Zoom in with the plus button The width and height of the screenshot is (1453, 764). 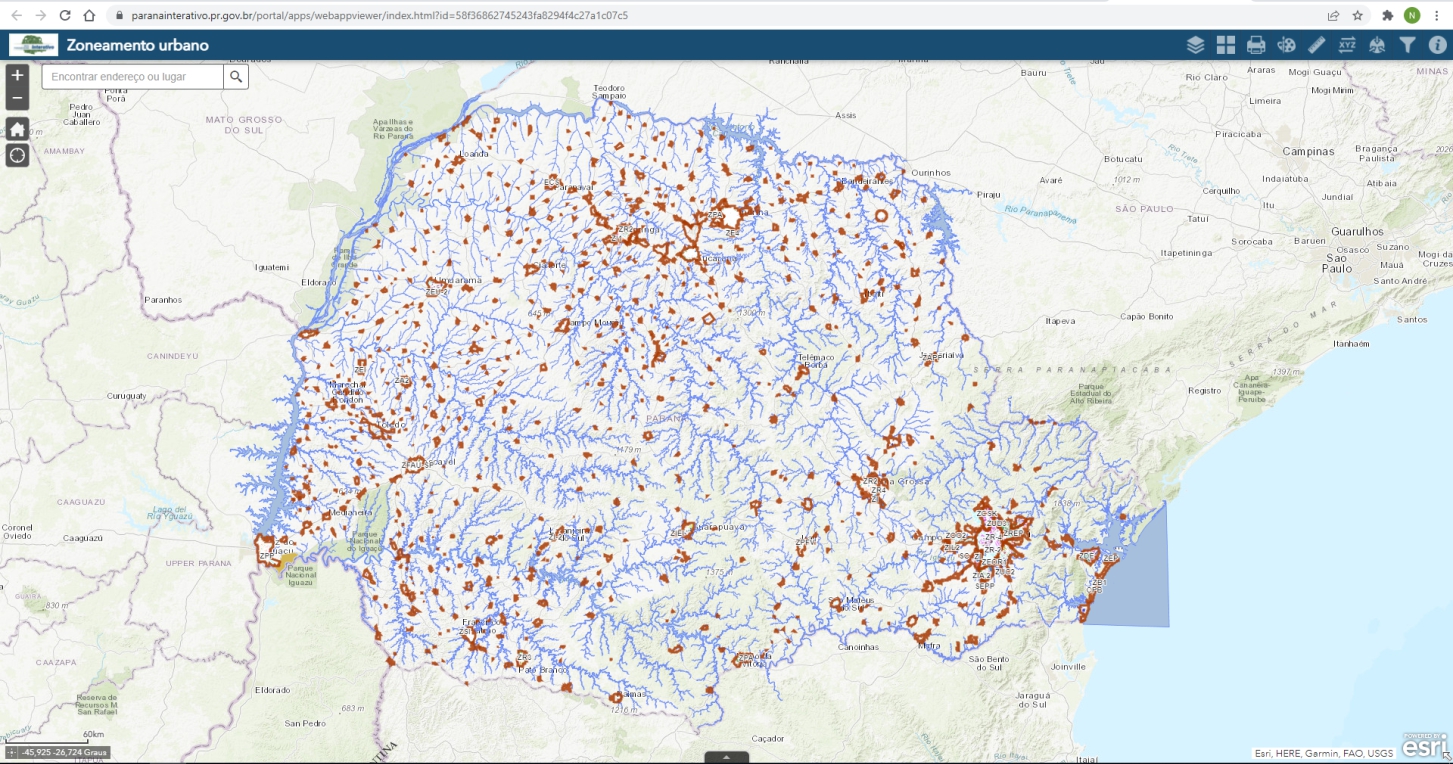[17, 76]
